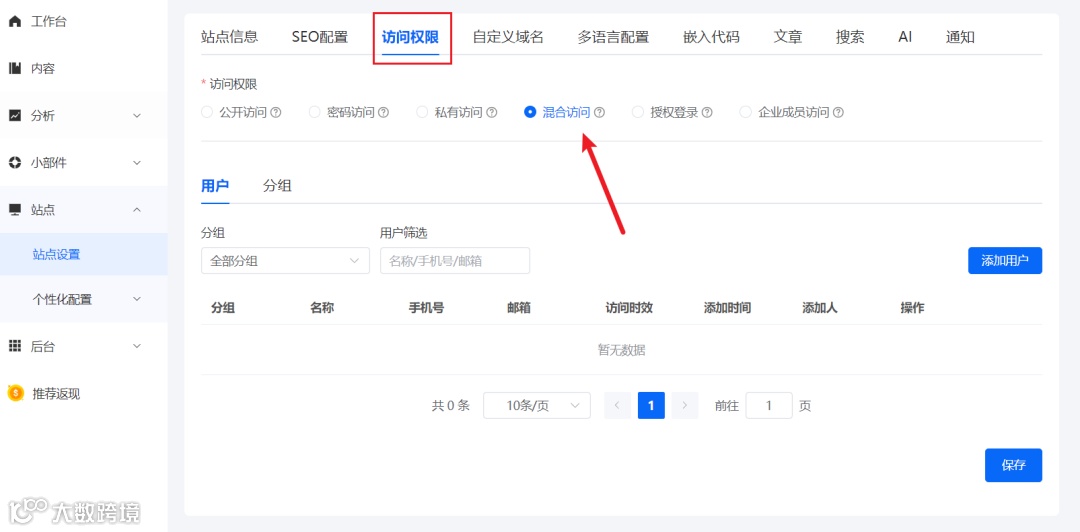This screenshot has height=532, width=1080.
Task: Click the 邮箱 column header
Action: coord(519,308)
